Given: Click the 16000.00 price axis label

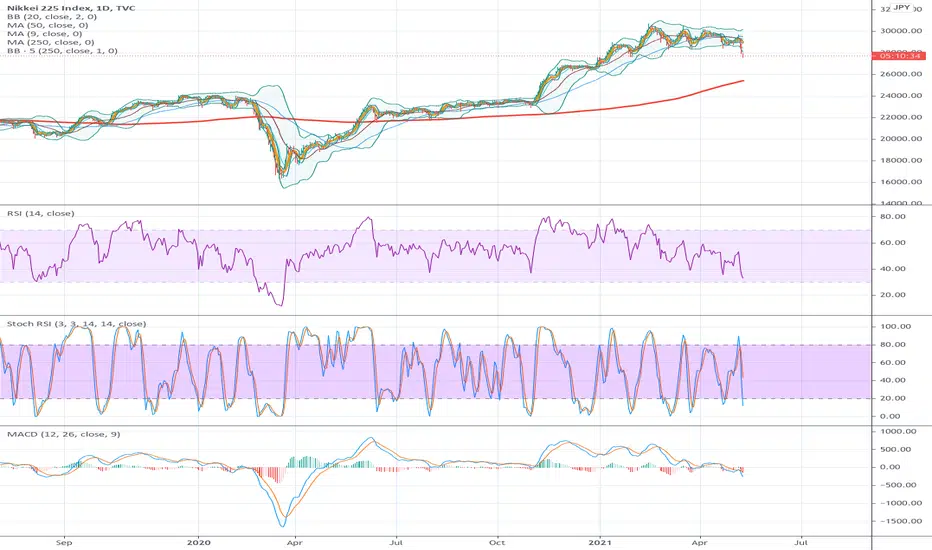Looking at the screenshot, I should (x=902, y=182).
